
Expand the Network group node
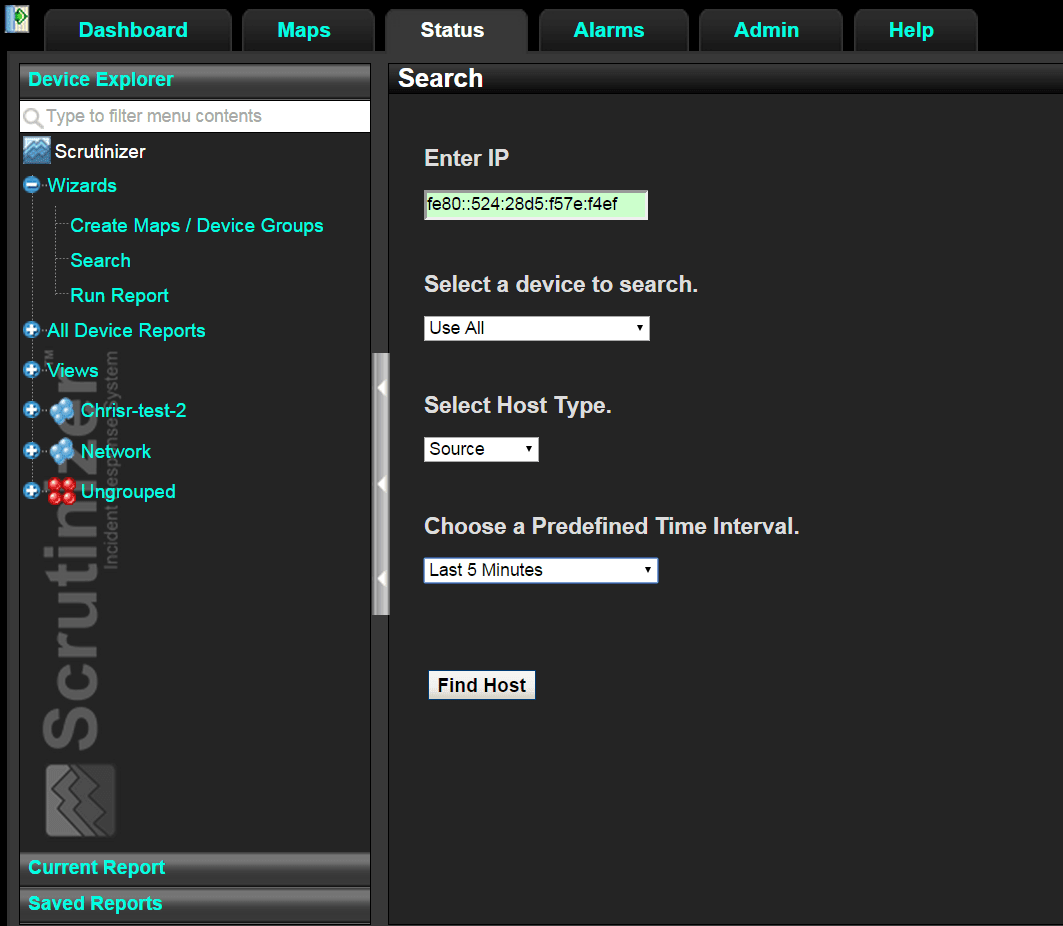coord(31,450)
